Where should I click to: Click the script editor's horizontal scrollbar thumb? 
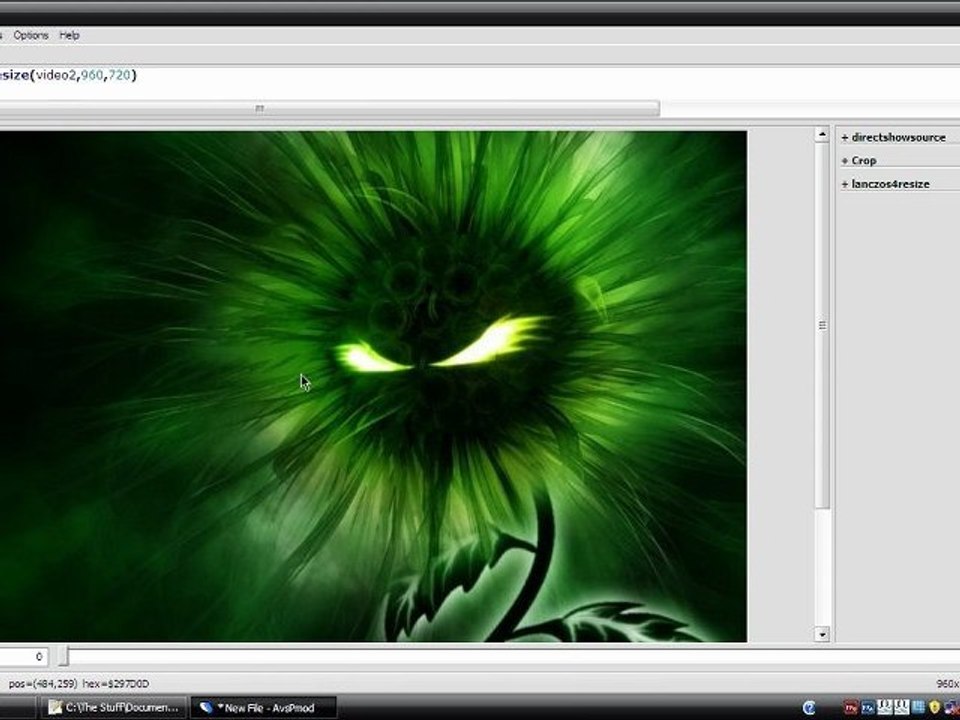[x=329, y=108]
